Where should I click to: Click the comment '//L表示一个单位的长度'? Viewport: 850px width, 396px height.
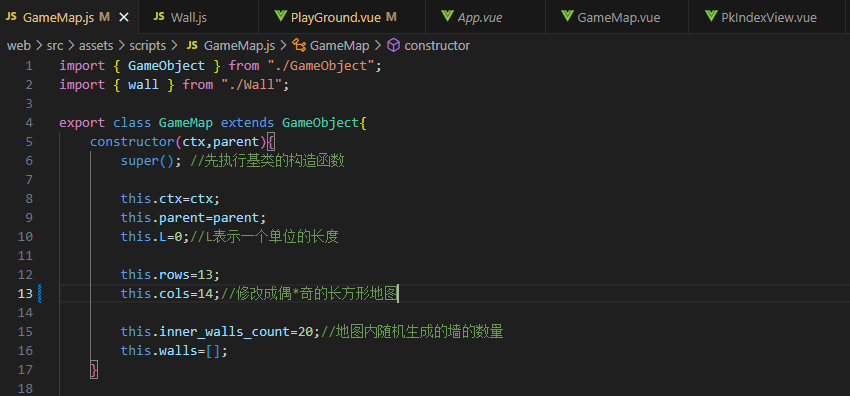pyautogui.click(x=264, y=237)
